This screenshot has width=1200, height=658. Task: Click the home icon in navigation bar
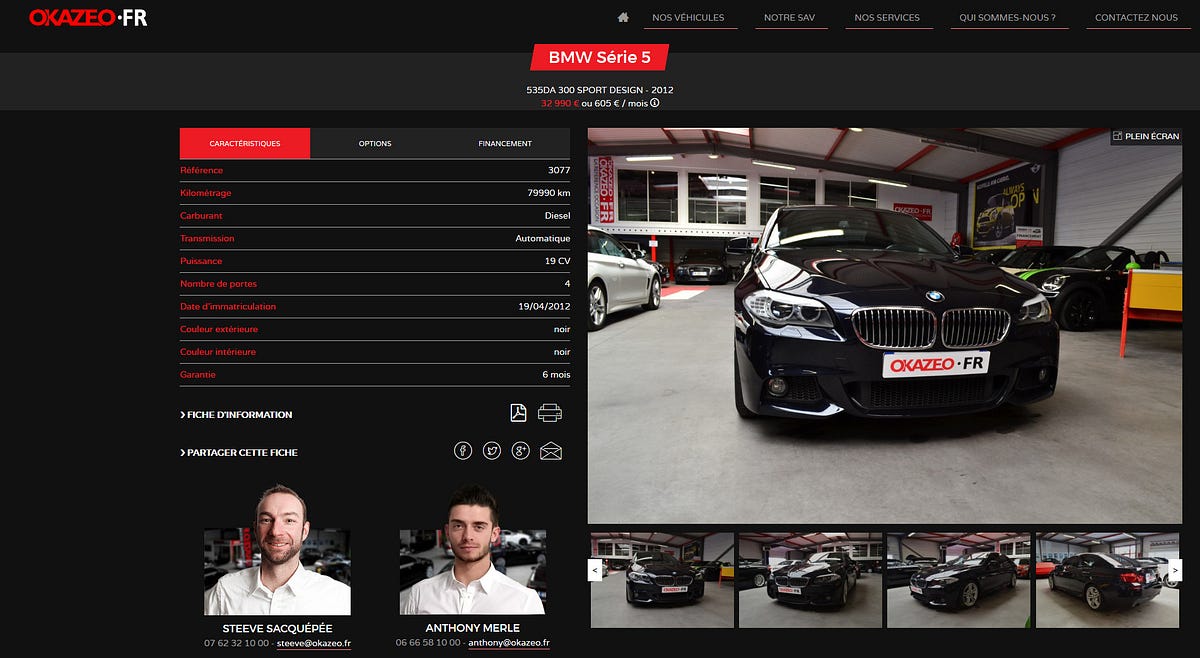point(623,17)
